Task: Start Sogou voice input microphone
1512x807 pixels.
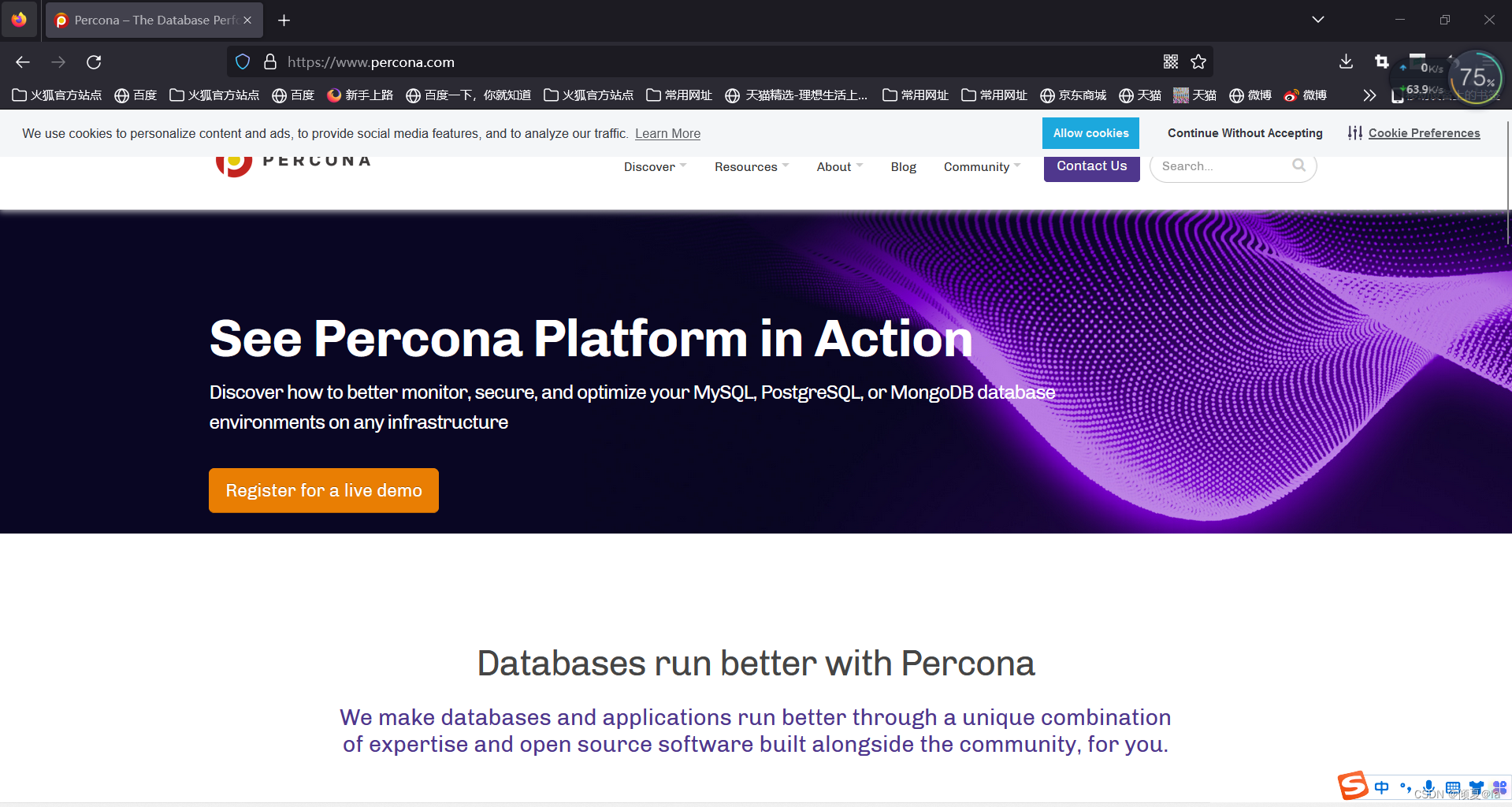Action: point(1429,787)
